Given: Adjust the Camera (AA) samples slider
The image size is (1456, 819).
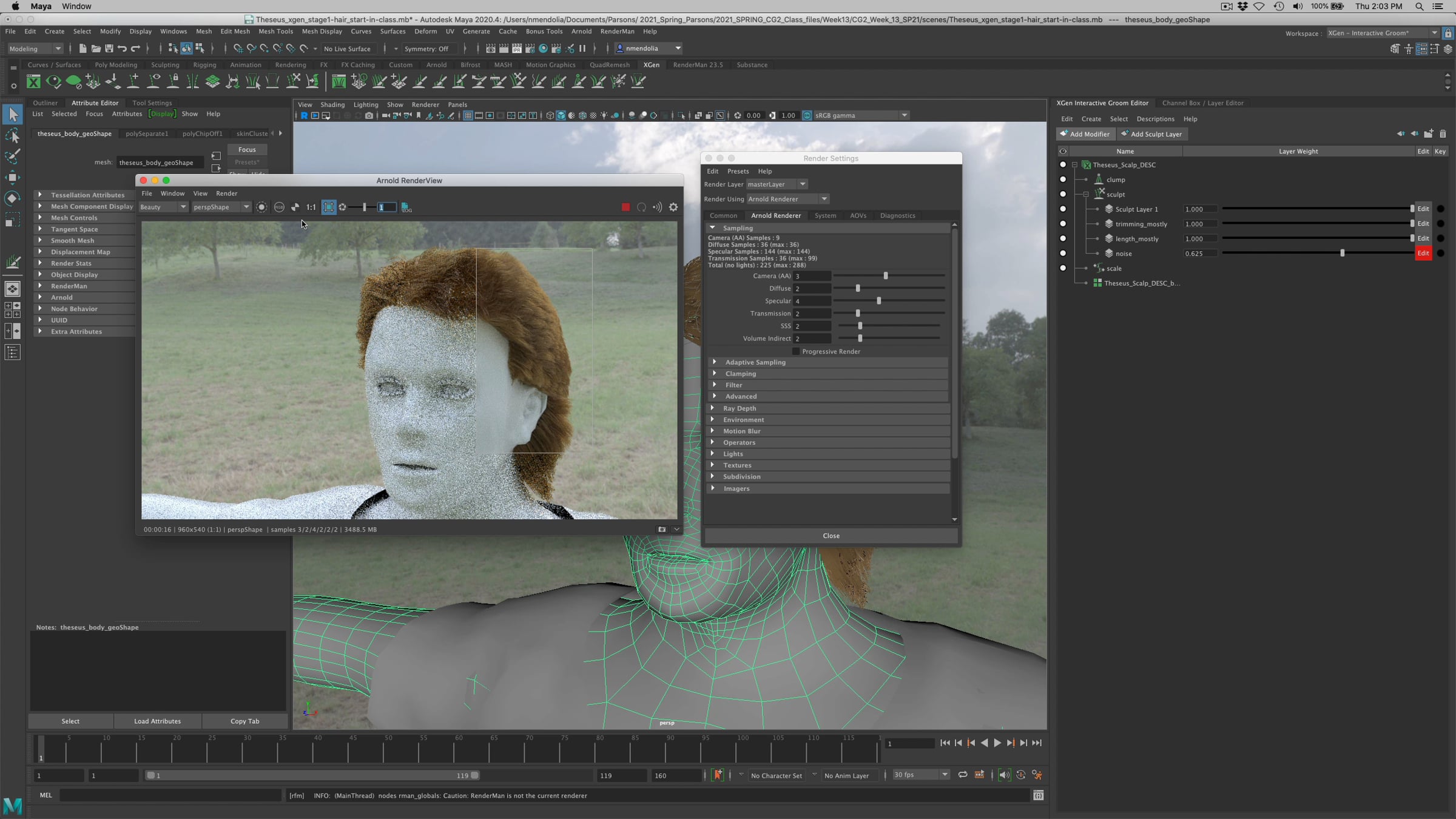Looking at the screenshot, I should click(886, 276).
